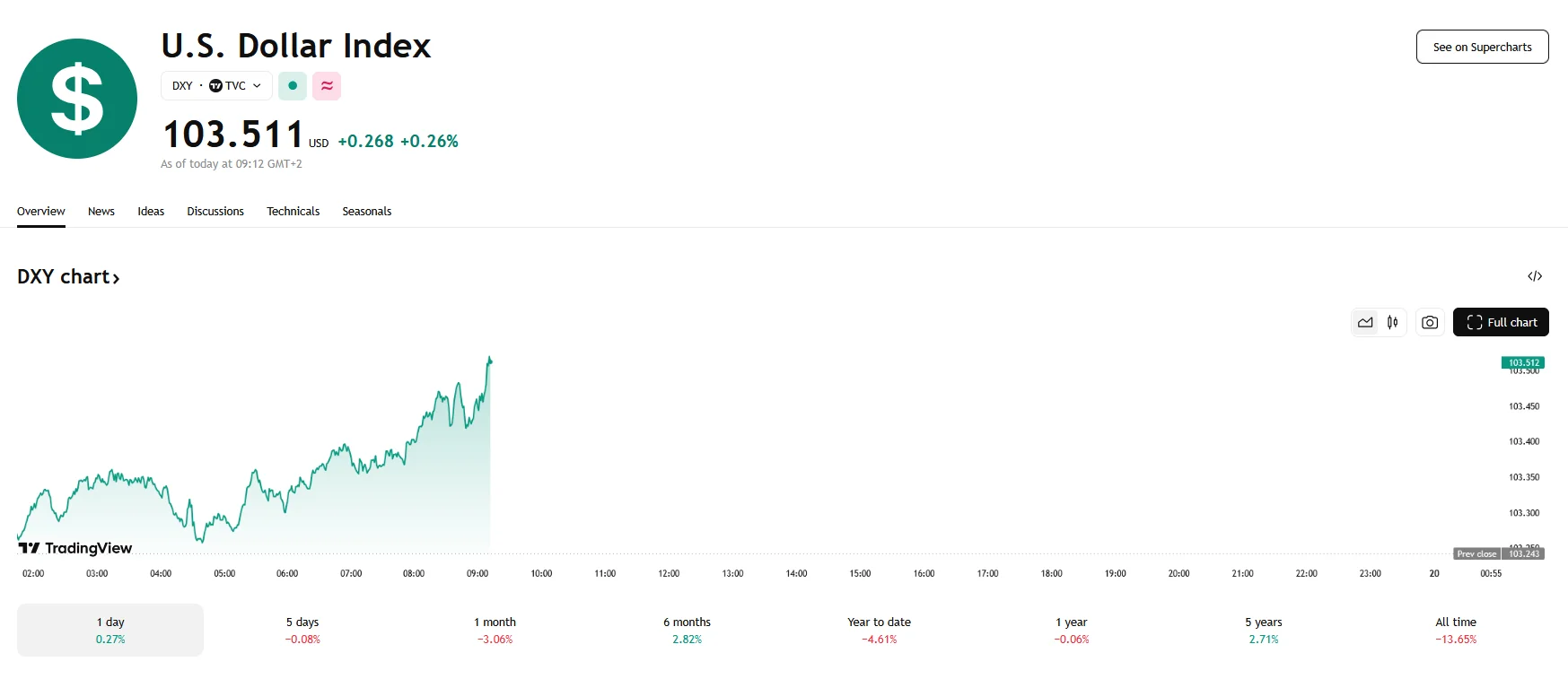The height and width of the screenshot is (679, 1568).
Task: Click the Prev close price label
Action: coord(1476,554)
